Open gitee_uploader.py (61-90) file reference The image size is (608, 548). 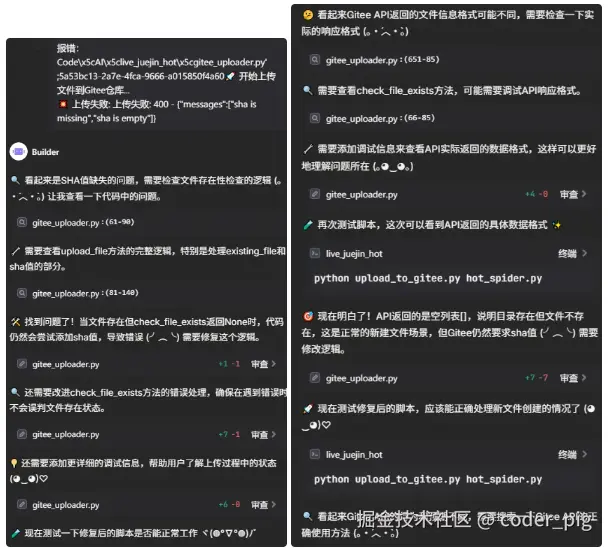pos(83,223)
